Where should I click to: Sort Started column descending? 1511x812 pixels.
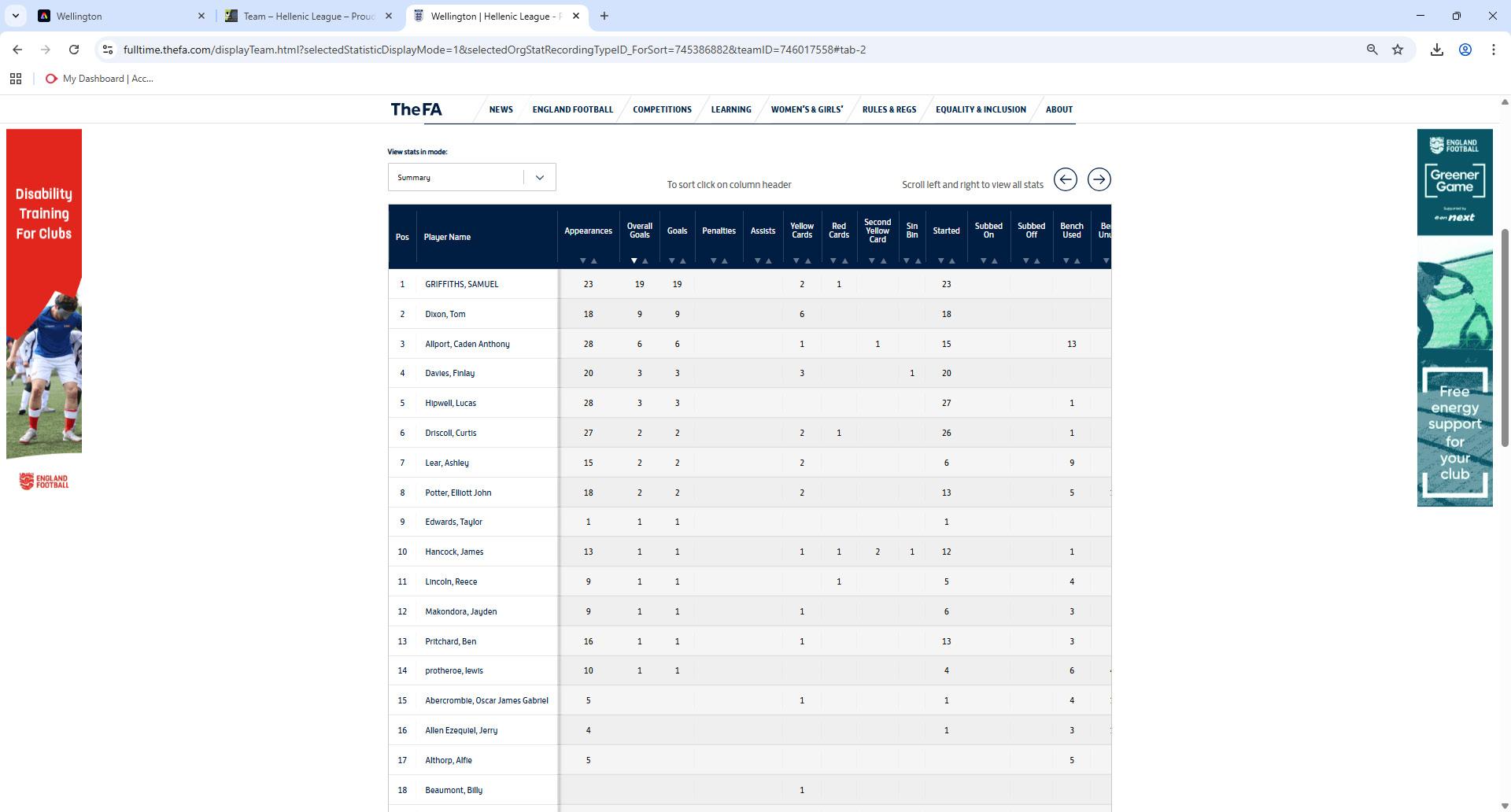[941, 260]
